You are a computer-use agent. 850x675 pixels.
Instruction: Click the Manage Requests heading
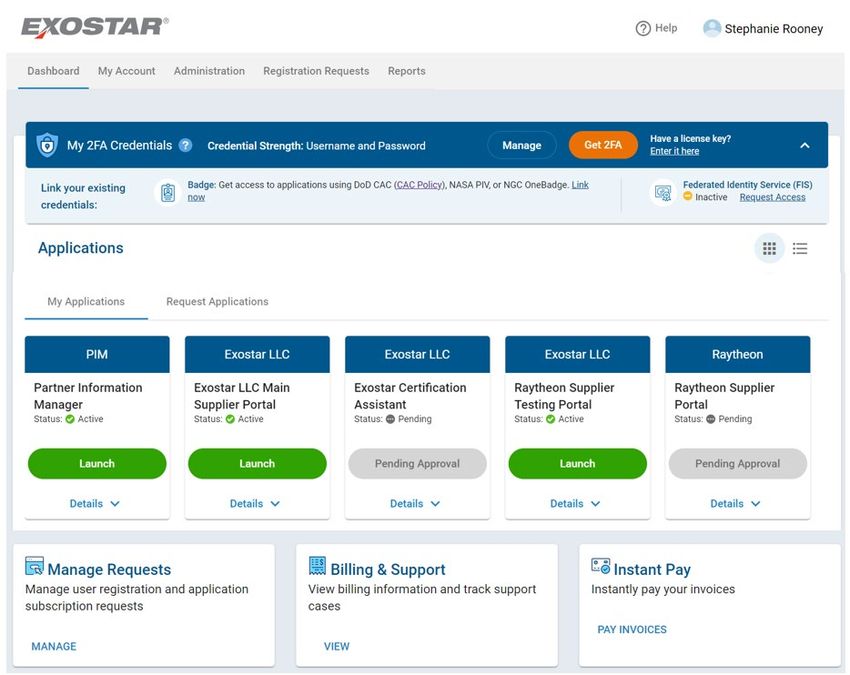pyautogui.click(x=109, y=569)
